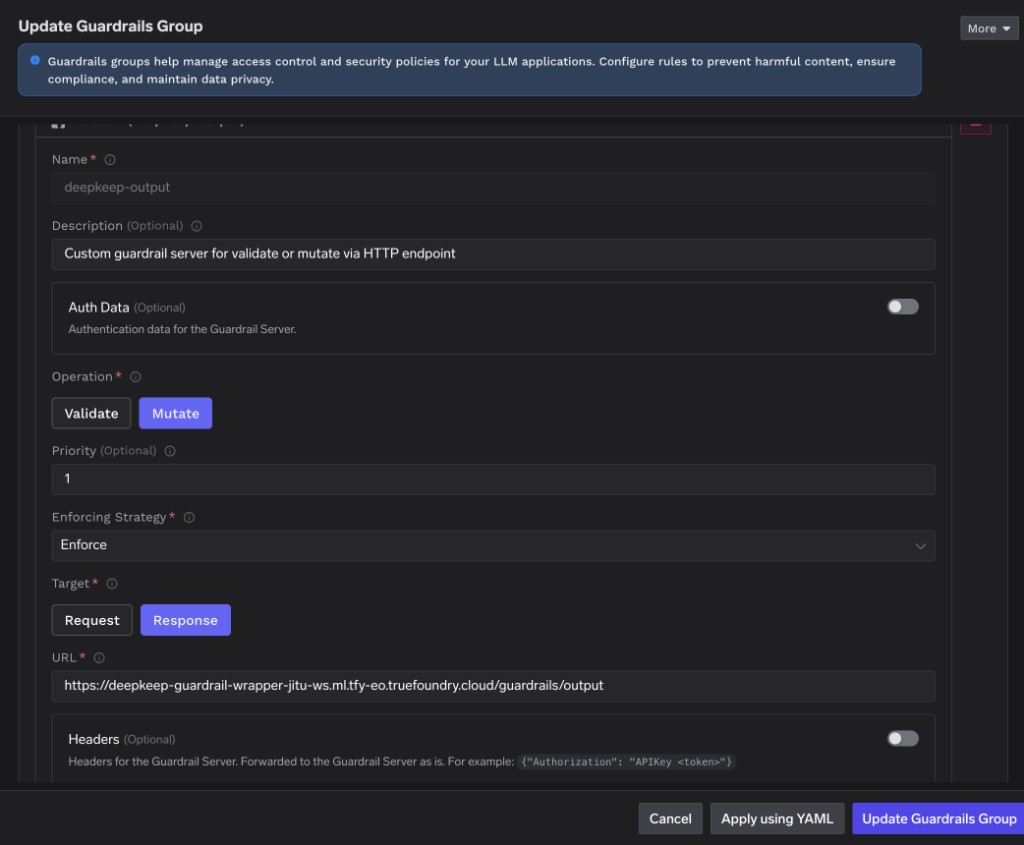The width and height of the screenshot is (1024, 845).
Task: Open the Enforcing Strategy dropdown
Action: pyautogui.click(x=493, y=545)
